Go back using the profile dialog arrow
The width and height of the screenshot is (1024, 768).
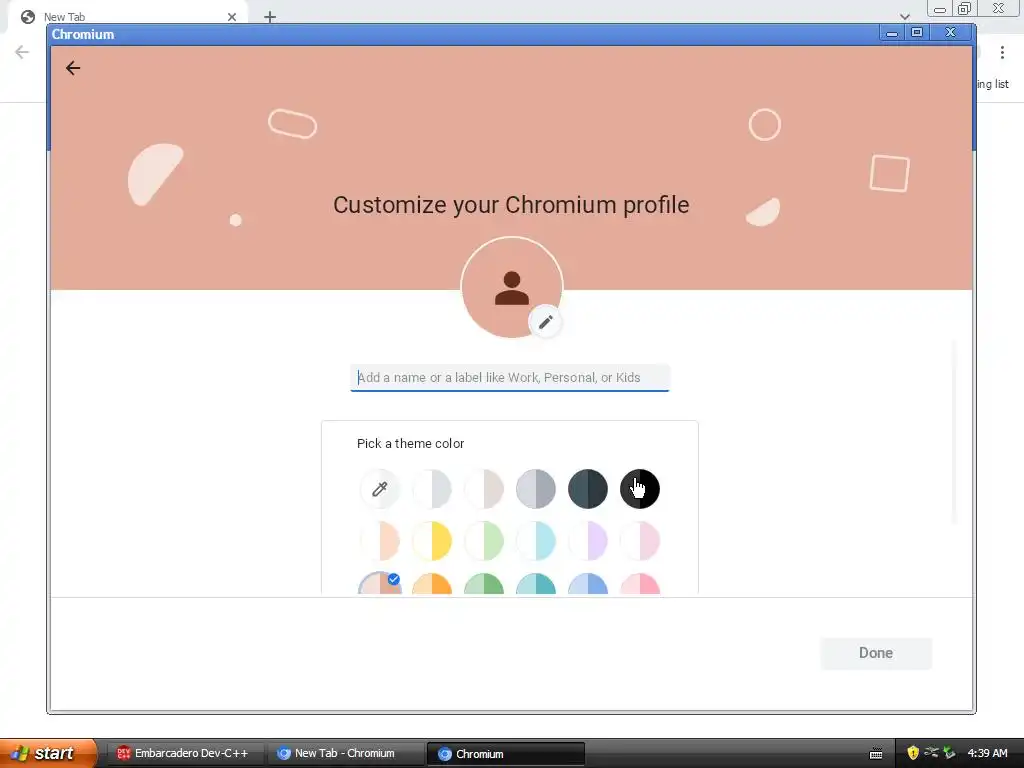pos(72,68)
